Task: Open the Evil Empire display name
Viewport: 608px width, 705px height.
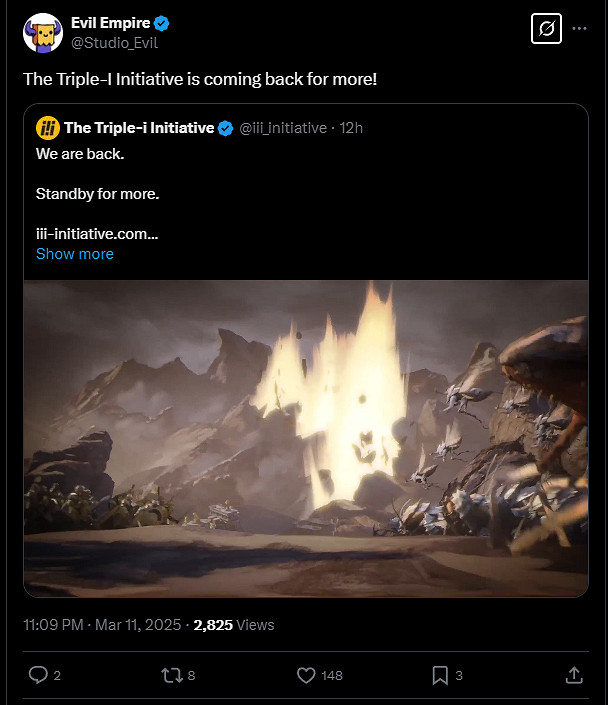Action: pyautogui.click(x=110, y=24)
